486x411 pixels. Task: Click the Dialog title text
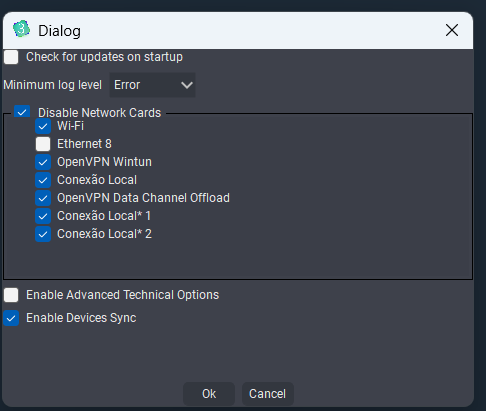(59, 31)
